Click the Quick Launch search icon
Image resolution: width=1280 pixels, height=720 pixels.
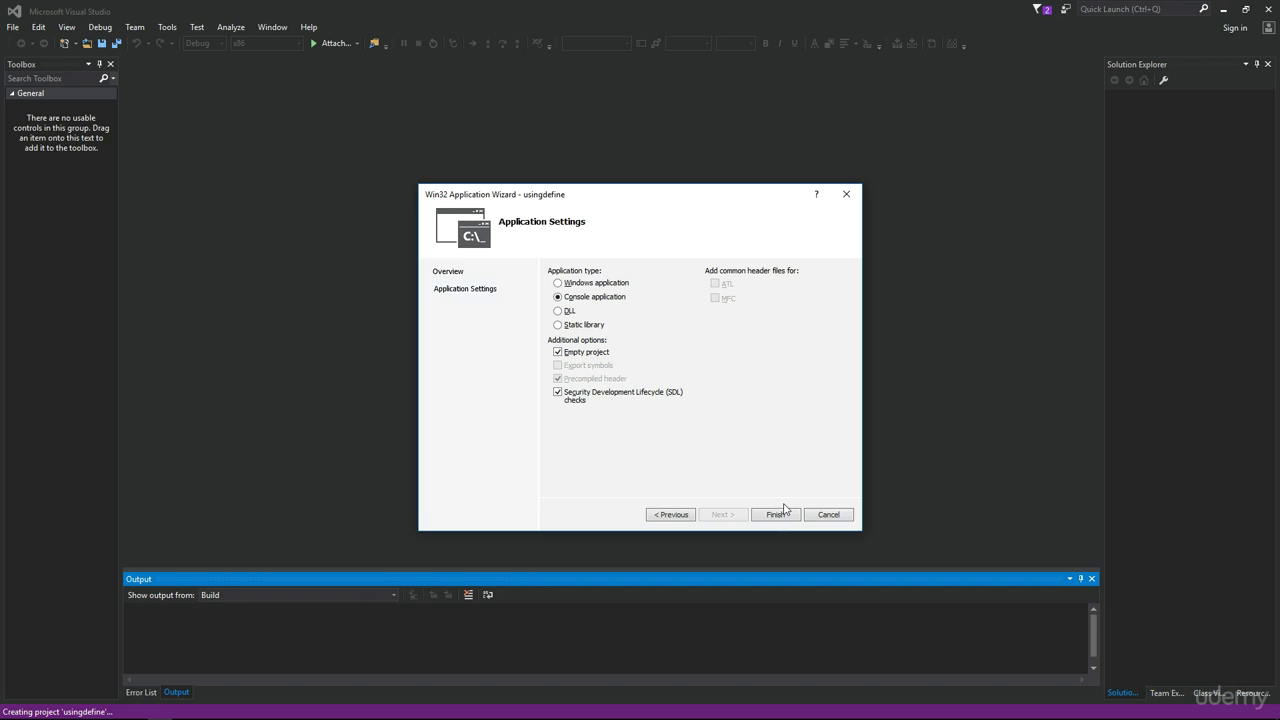coord(1204,9)
